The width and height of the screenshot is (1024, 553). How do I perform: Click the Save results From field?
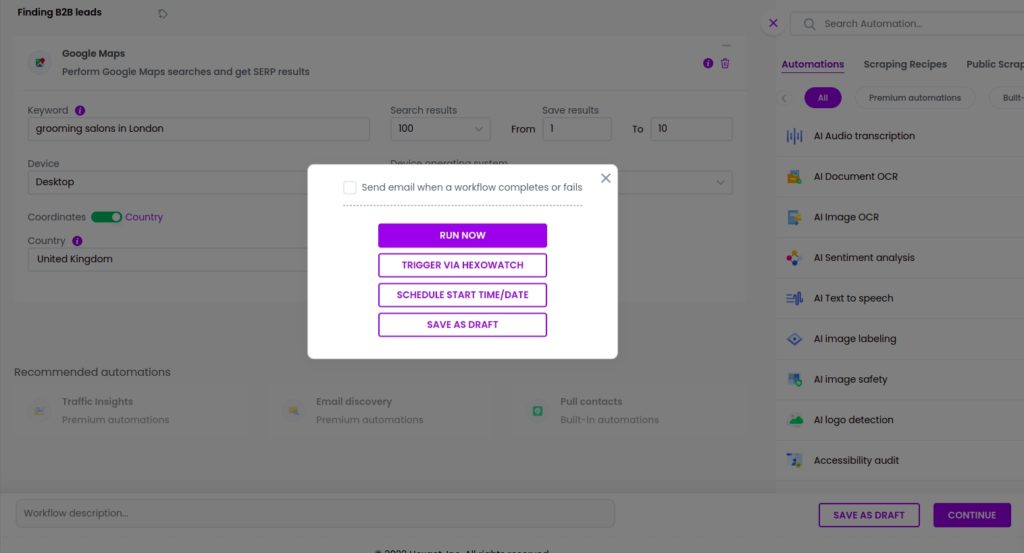[x=577, y=129]
